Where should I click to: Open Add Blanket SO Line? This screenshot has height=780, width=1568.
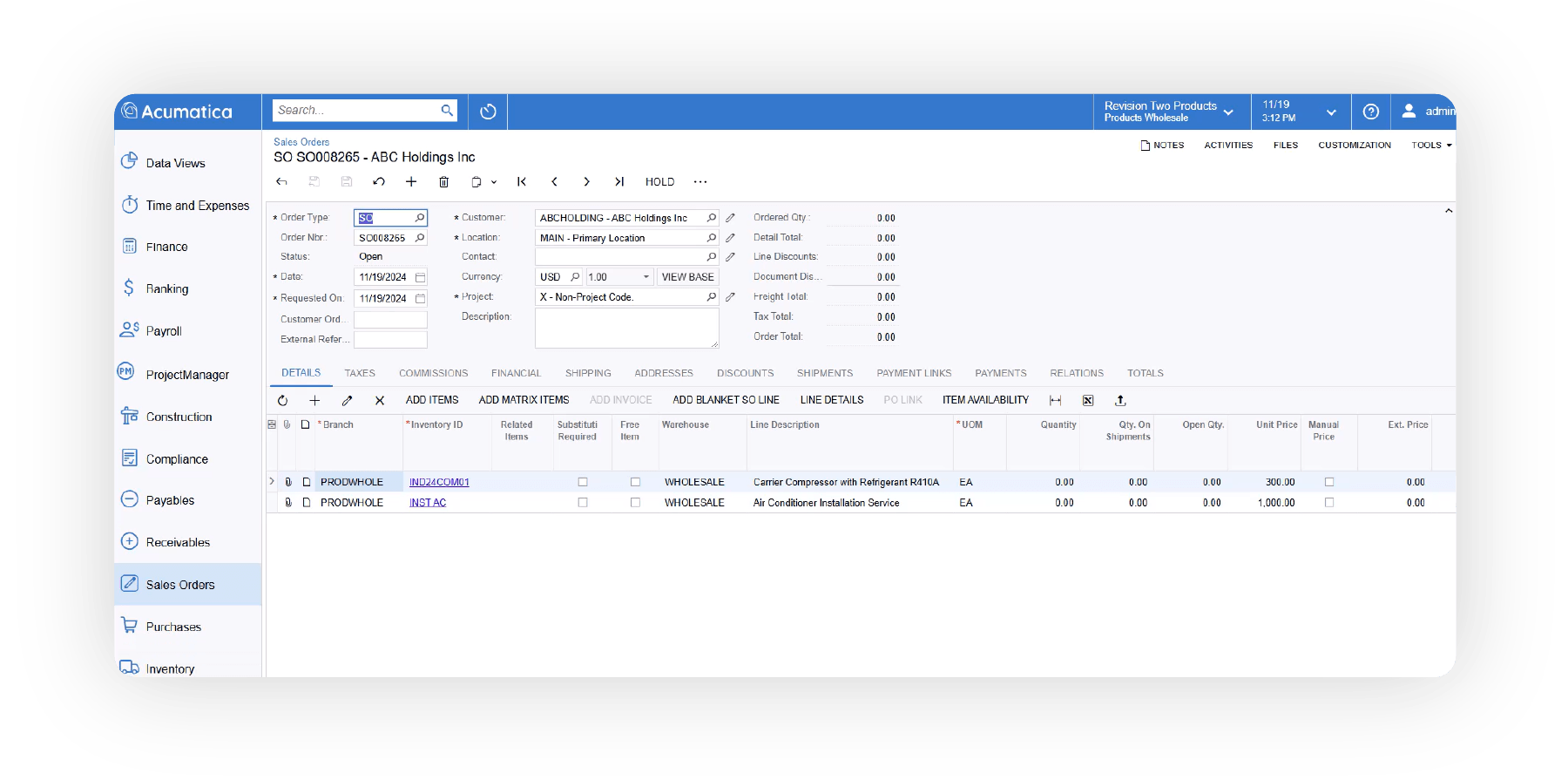(726, 400)
